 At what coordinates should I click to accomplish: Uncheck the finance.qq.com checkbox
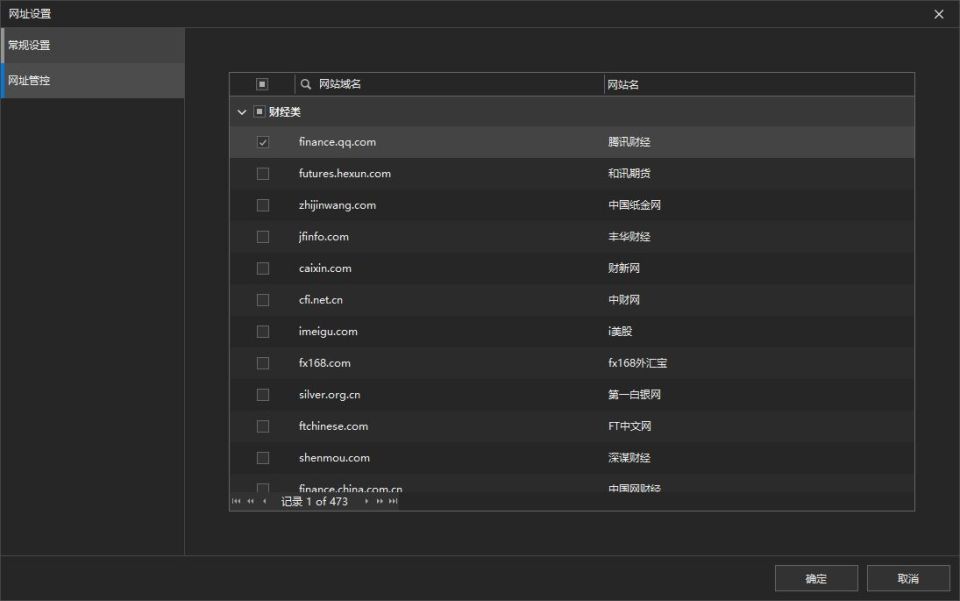(263, 142)
